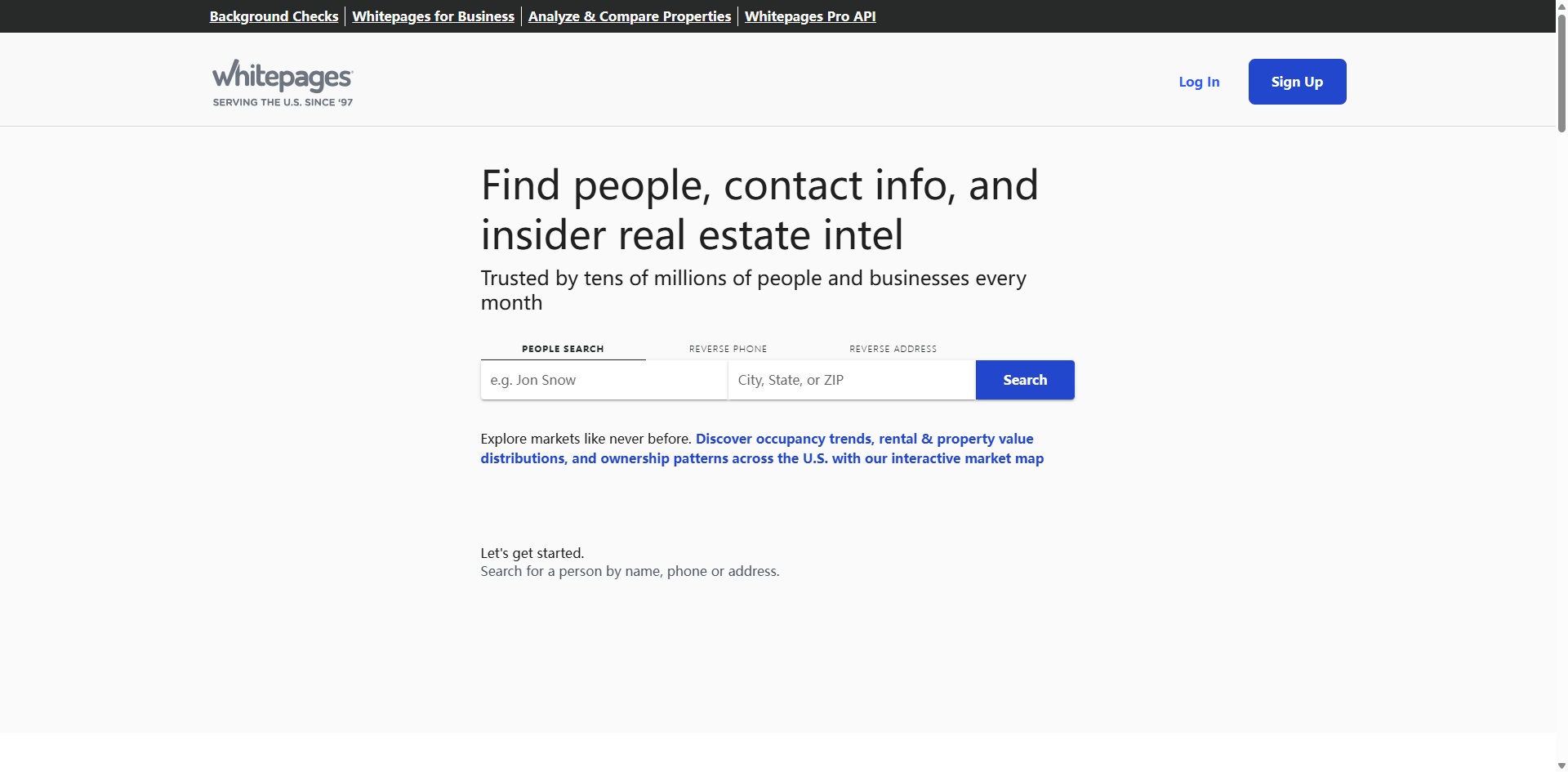
Task: Click the 'Let's get started.' text
Action: tap(532, 553)
